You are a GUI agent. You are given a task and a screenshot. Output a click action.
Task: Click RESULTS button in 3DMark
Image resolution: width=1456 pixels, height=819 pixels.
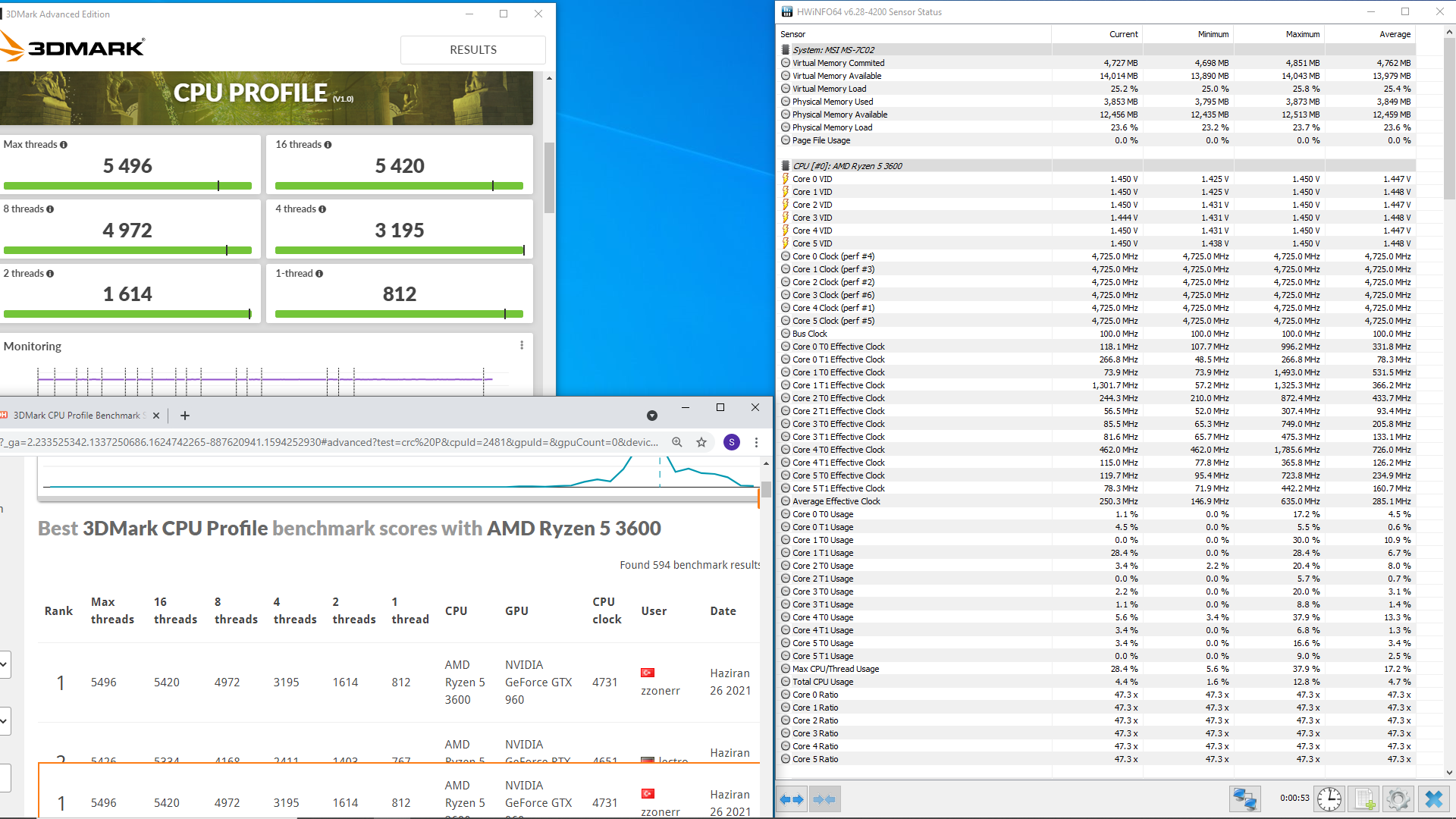[x=473, y=50]
